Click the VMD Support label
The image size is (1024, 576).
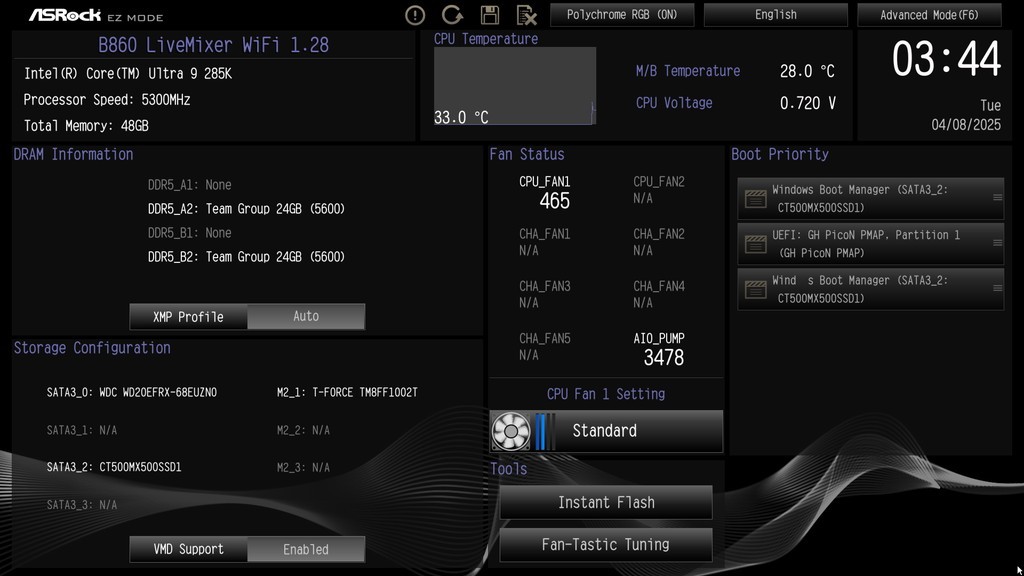point(188,549)
